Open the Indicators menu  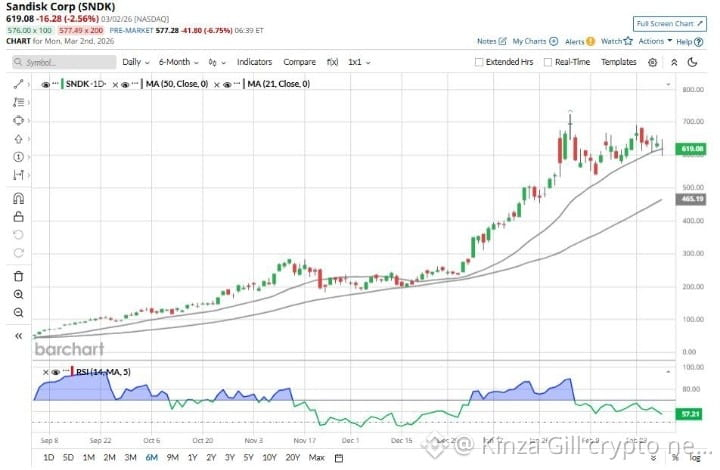(254, 62)
